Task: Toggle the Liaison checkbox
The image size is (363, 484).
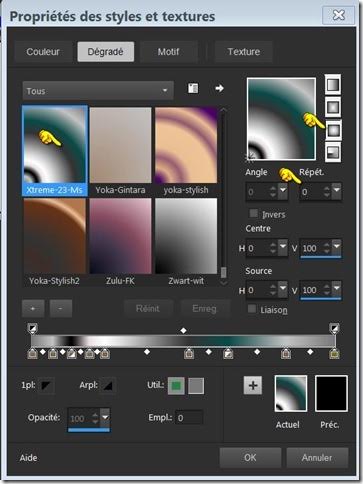Action: (x=252, y=309)
